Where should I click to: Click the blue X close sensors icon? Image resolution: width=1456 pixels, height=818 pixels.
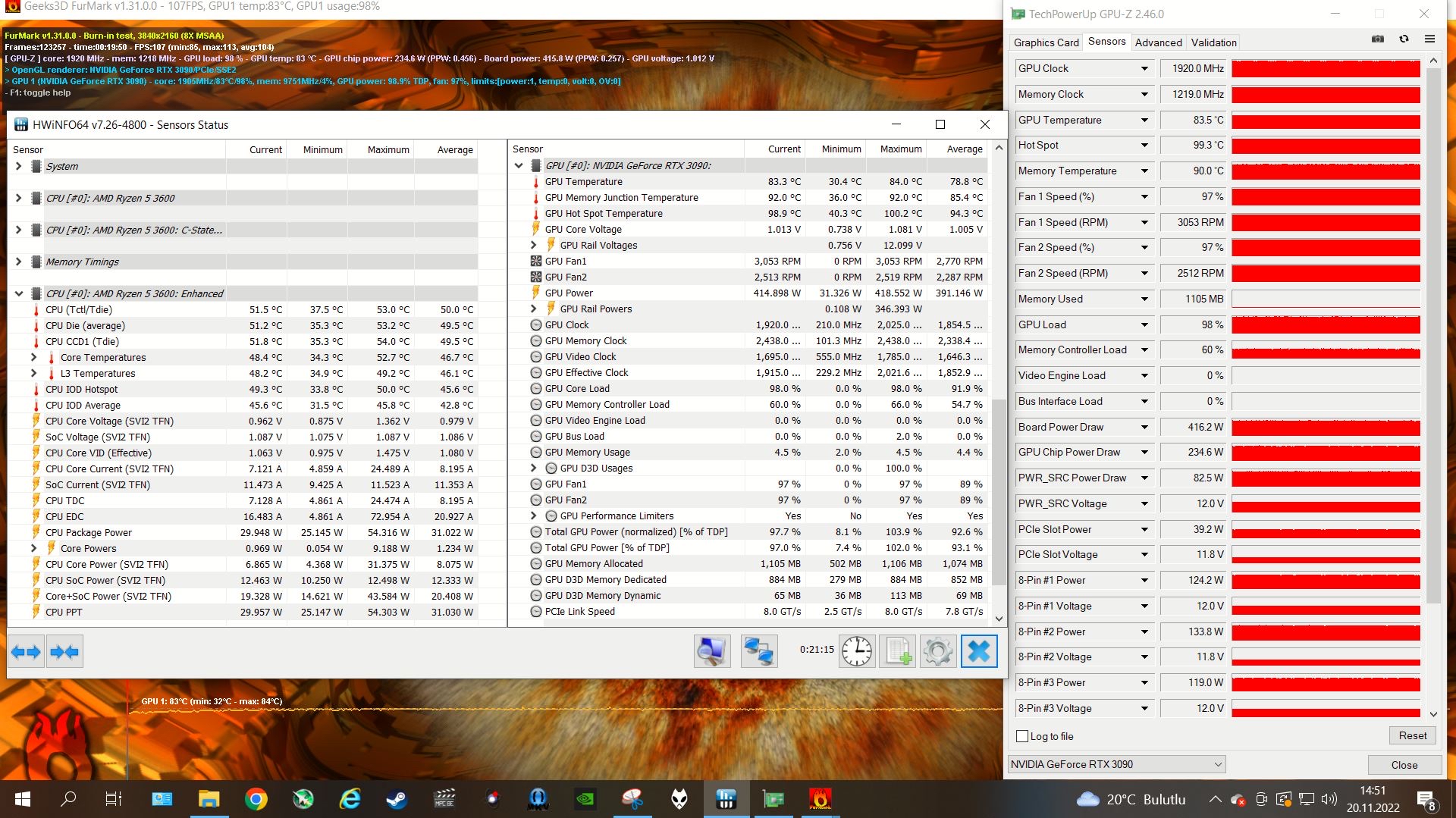(x=979, y=651)
